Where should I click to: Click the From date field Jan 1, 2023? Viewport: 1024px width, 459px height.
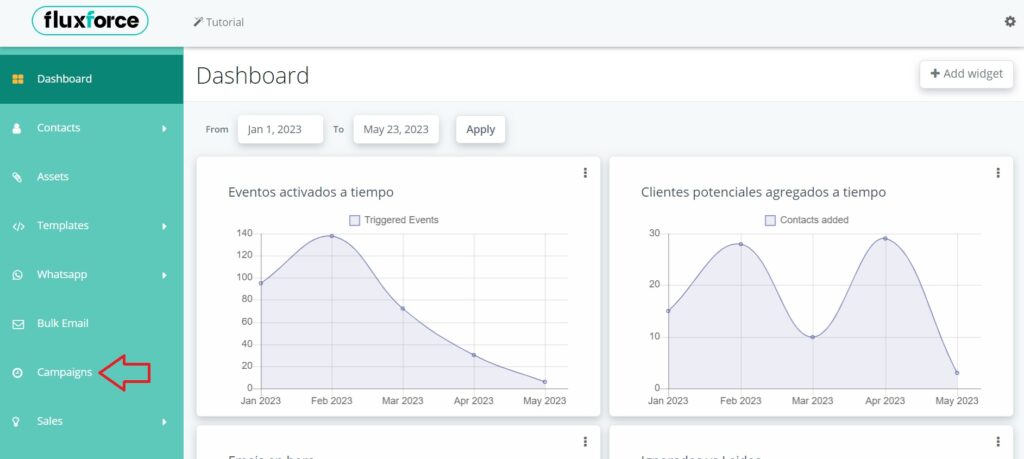pyautogui.click(x=280, y=129)
